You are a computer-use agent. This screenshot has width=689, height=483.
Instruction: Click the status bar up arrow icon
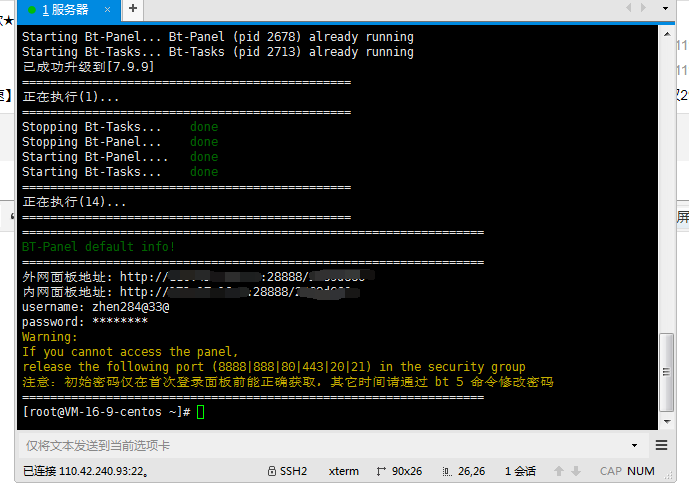(x=558, y=472)
